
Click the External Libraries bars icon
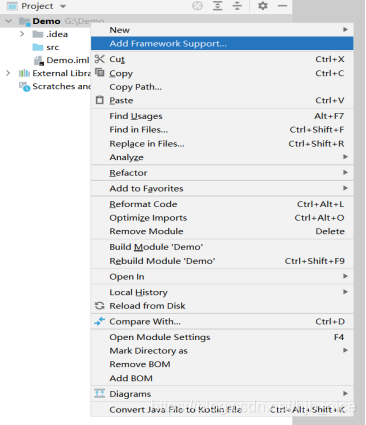(24, 73)
